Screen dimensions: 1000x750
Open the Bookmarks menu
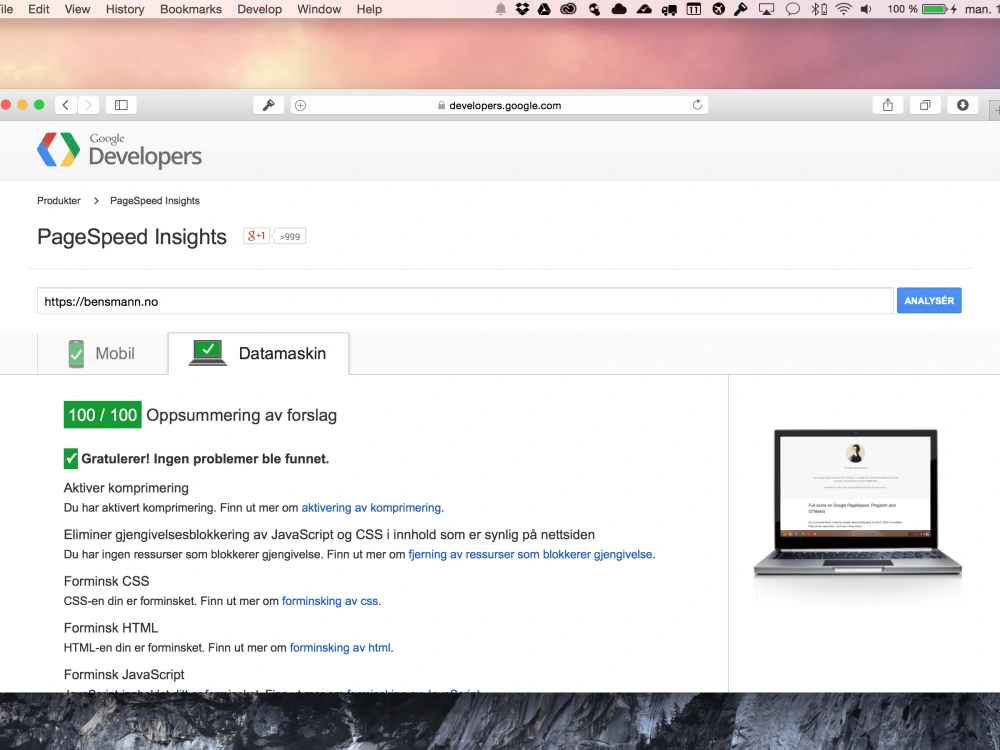click(191, 9)
